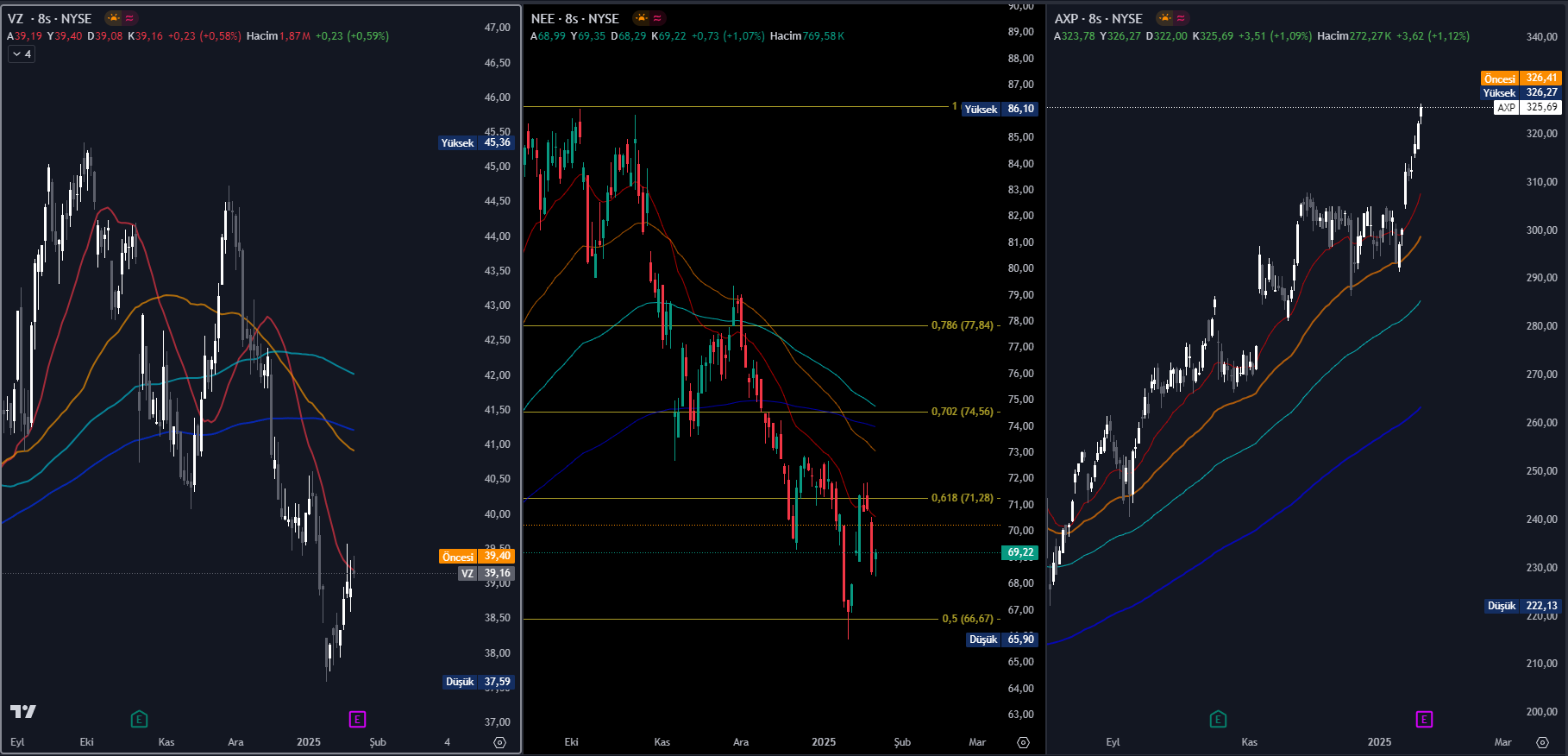
Task: Open the NEE symbol title in middle chart
Action: pos(574,18)
